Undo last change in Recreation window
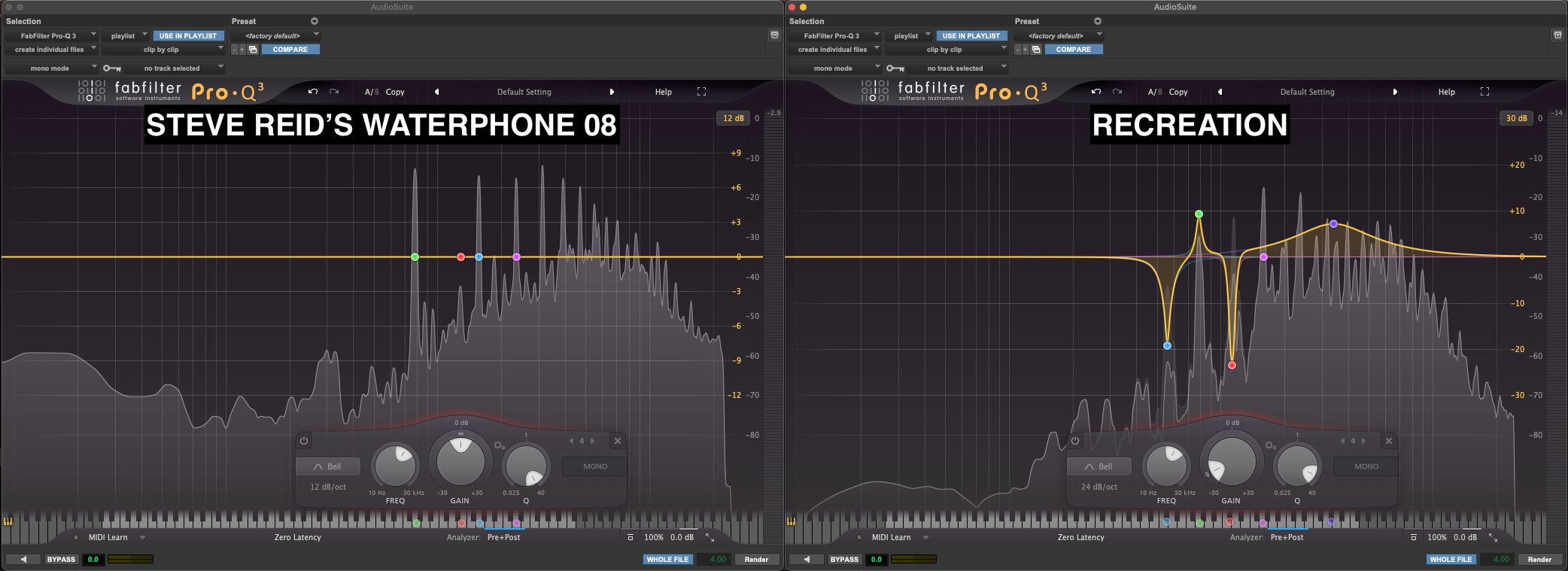 click(x=1096, y=92)
